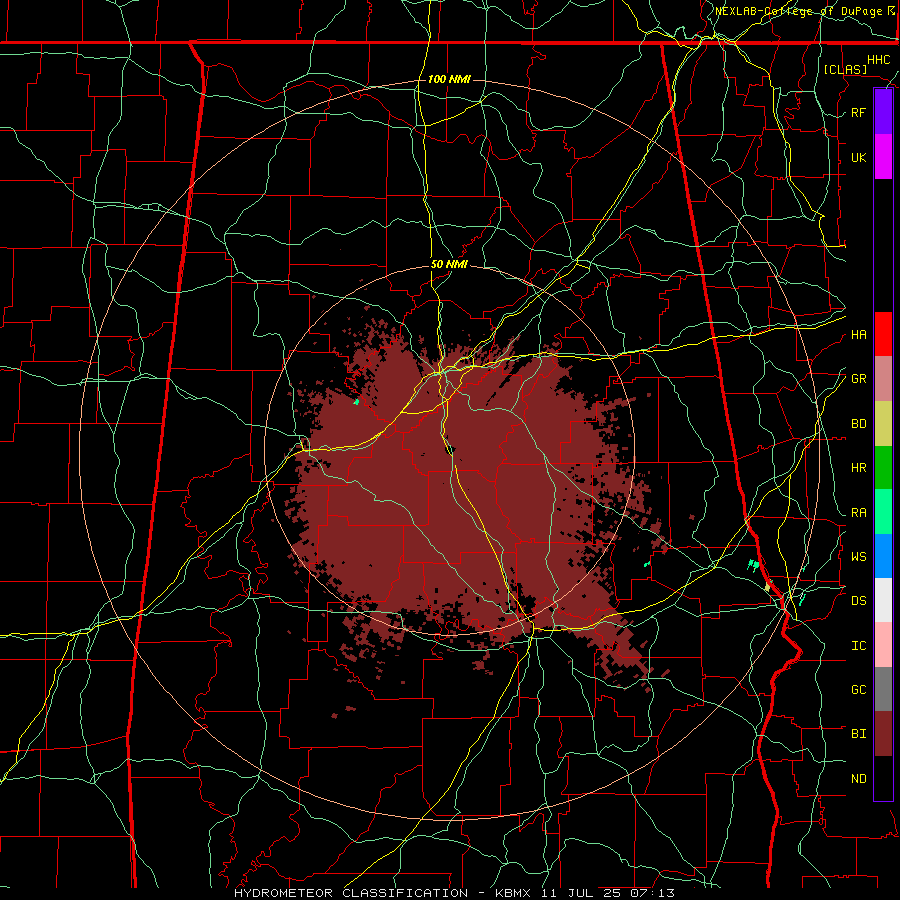This screenshot has height=900, width=900.
Task: Select the red HA legend swatch
Action: tap(883, 334)
